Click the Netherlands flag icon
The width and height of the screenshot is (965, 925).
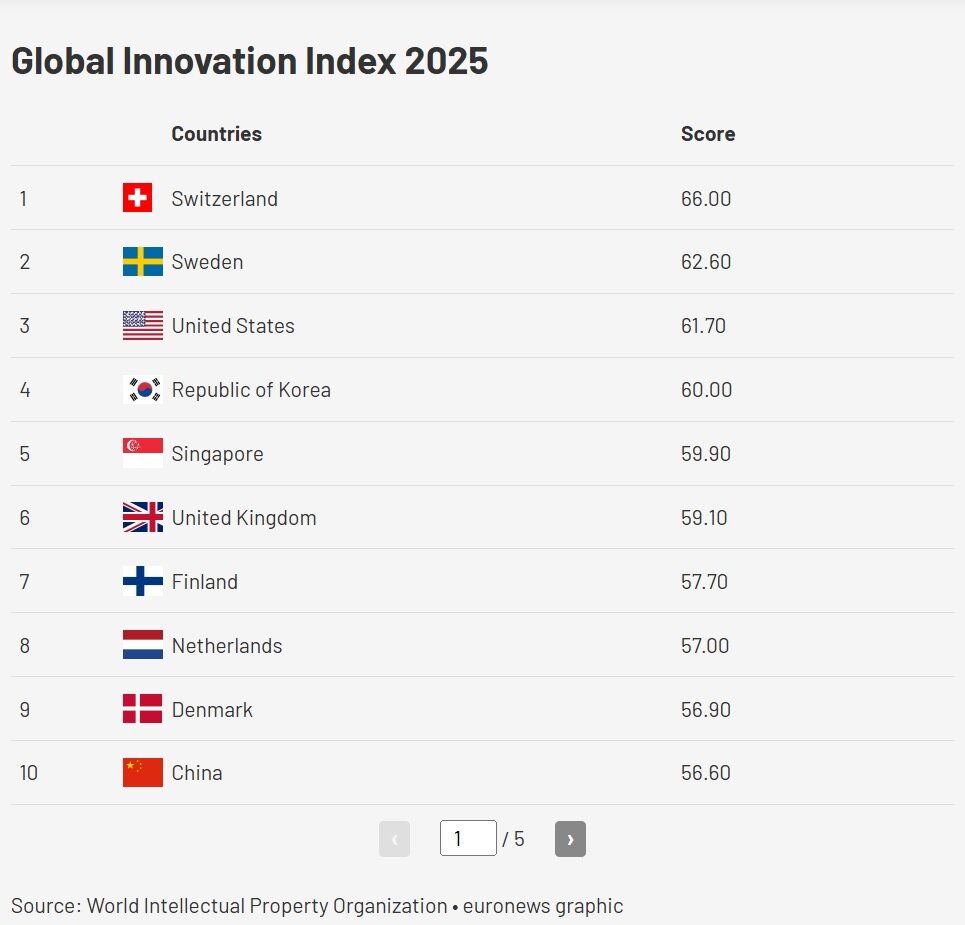[x=142, y=646]
